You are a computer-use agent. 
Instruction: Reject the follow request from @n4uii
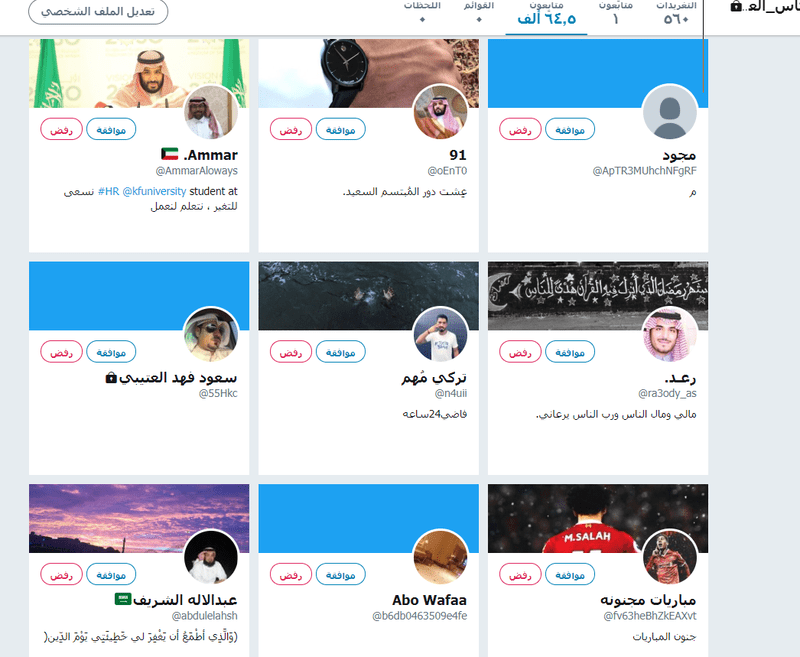pos(291,352)
